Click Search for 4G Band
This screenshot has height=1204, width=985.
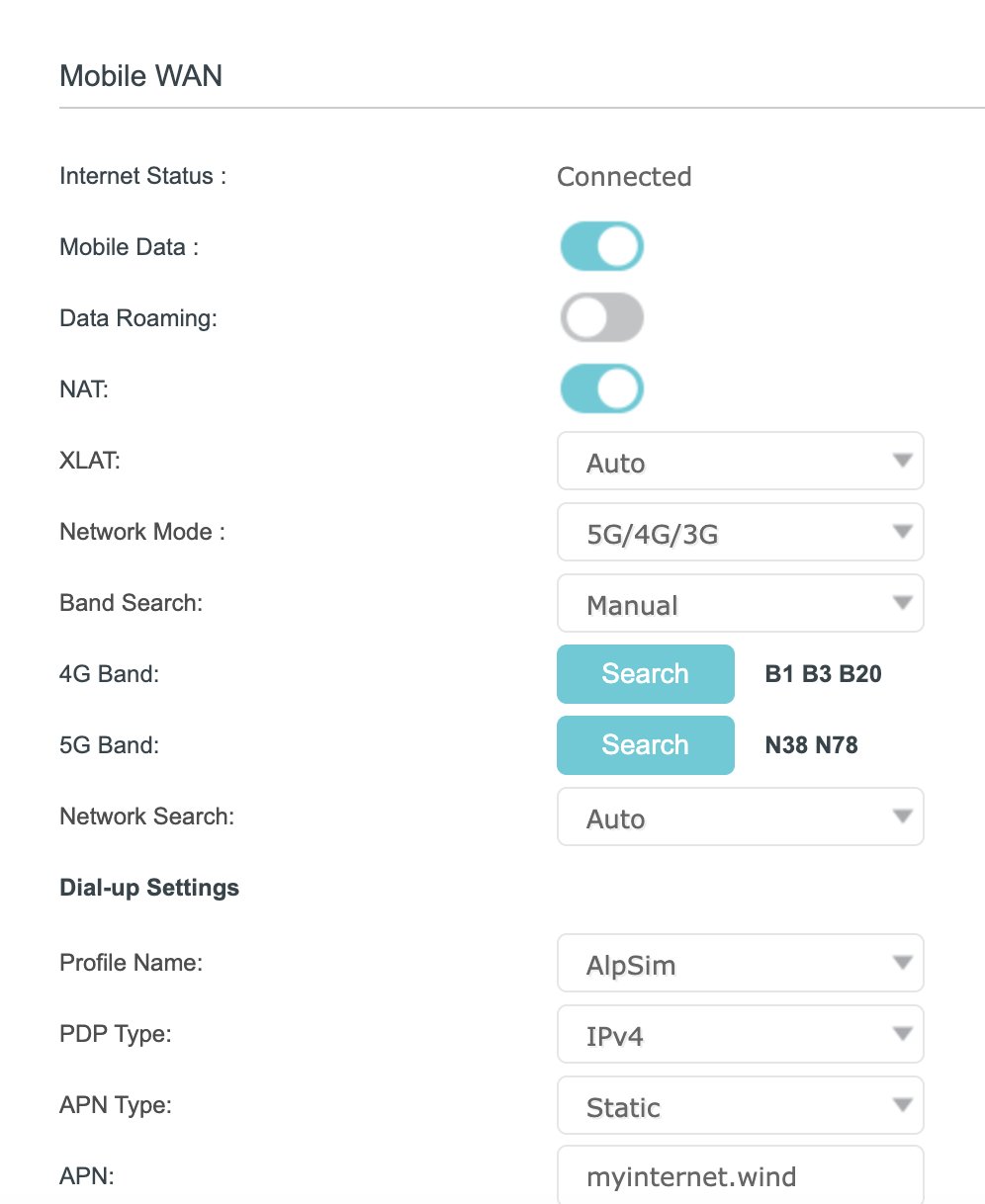tap(645, 674)
